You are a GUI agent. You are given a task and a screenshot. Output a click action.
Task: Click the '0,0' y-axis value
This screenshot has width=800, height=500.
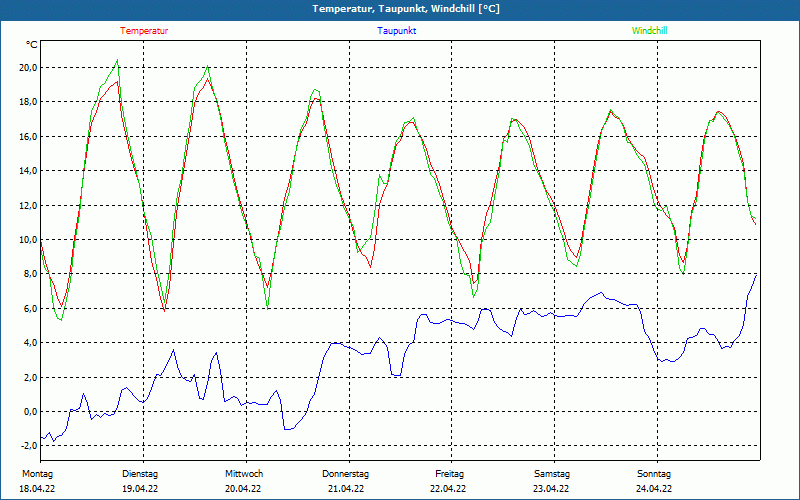coord(29,411)
